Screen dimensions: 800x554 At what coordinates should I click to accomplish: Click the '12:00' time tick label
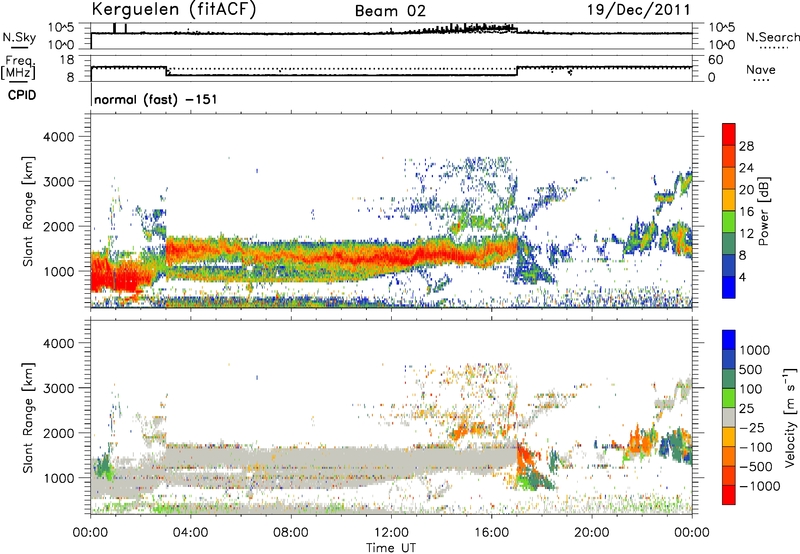(x=391, y=533)
